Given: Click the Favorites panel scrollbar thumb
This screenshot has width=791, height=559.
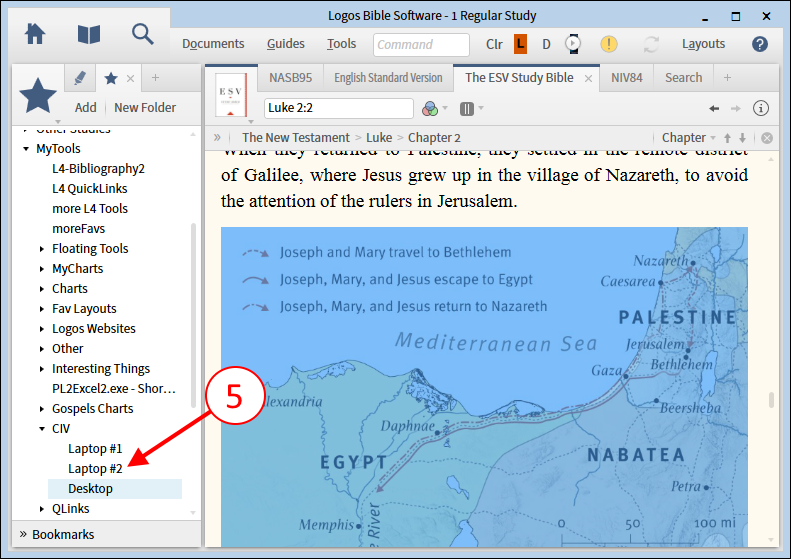Looking at the screenshot, I should 193,315.
